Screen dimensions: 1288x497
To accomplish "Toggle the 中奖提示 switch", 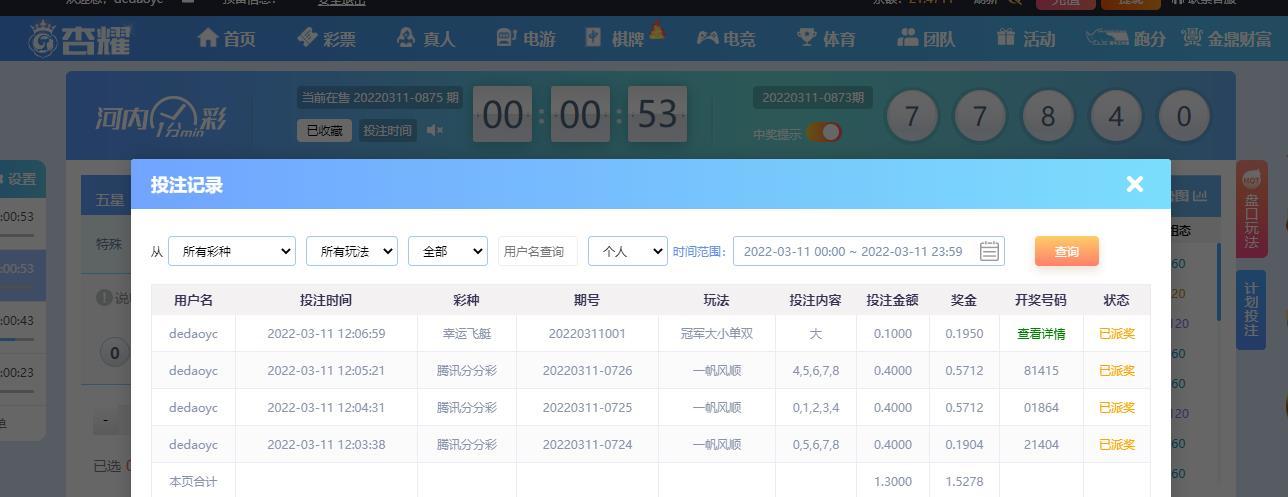I will [824, 132].
